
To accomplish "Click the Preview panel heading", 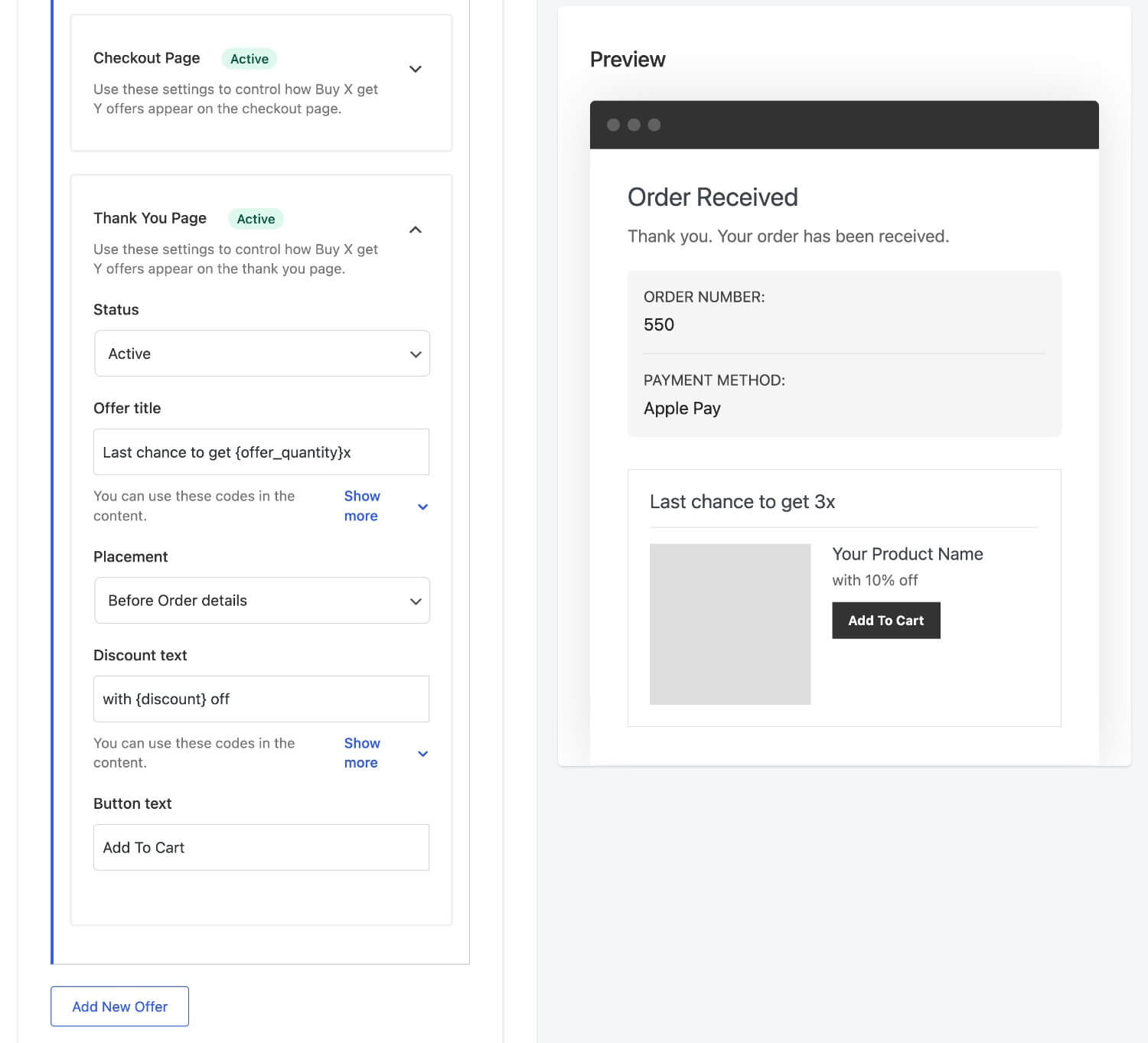I will pyautogui.click(x=628, y=60).
